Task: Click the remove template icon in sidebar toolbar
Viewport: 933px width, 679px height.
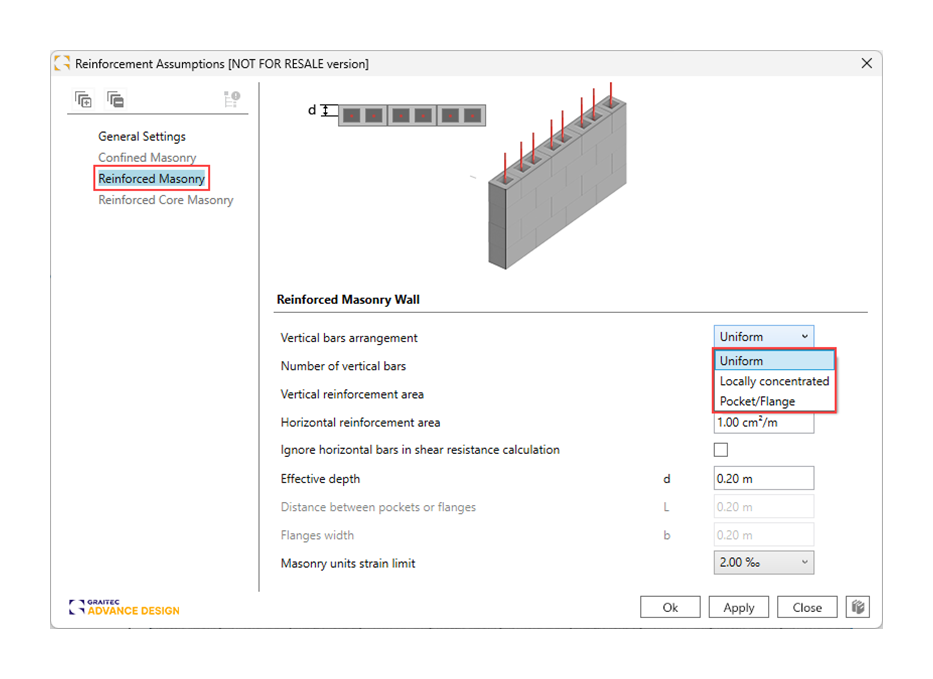Action: pos(115,99)
